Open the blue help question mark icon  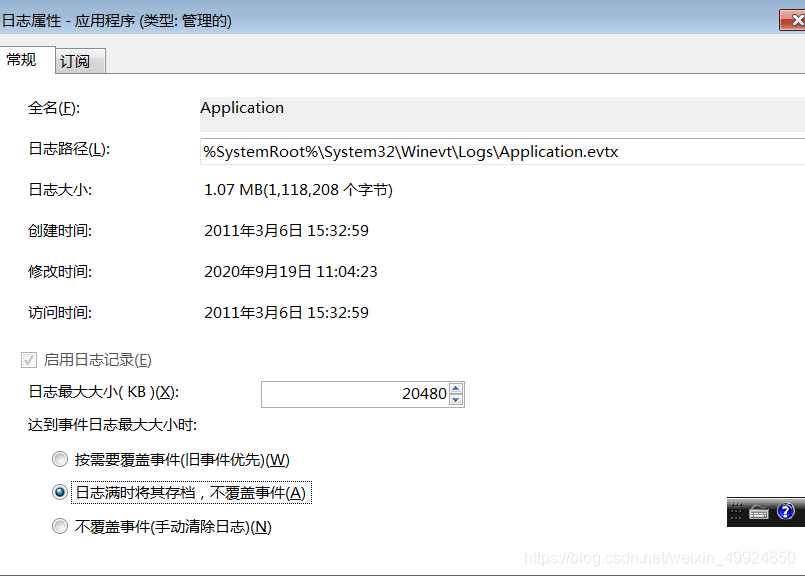click(x=785, y=512)
